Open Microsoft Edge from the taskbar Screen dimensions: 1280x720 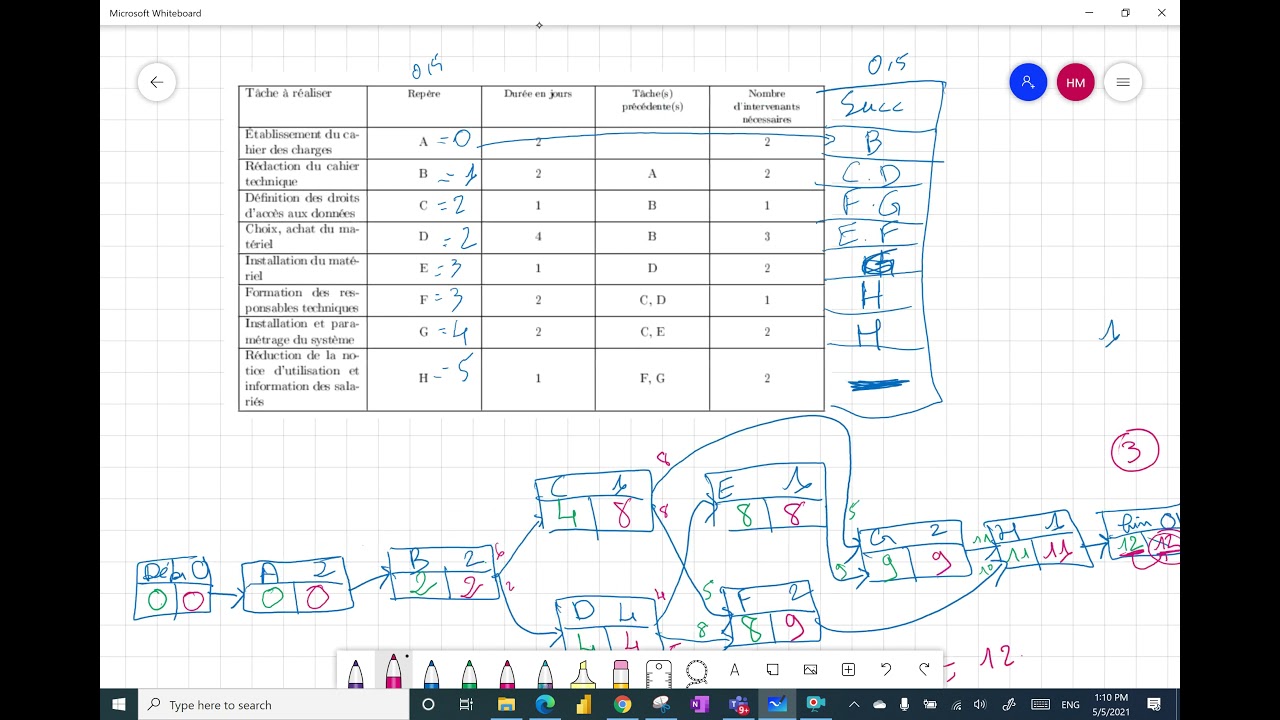click(x=545, y=704)
